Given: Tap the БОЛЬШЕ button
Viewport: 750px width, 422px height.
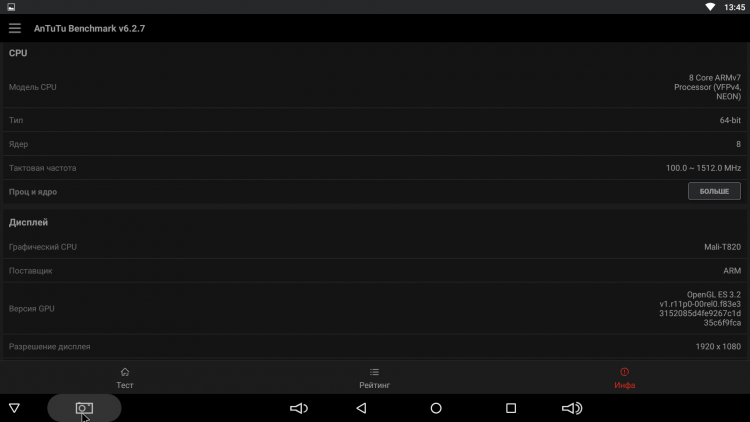Looking at the screenshot, I should 714,191.
